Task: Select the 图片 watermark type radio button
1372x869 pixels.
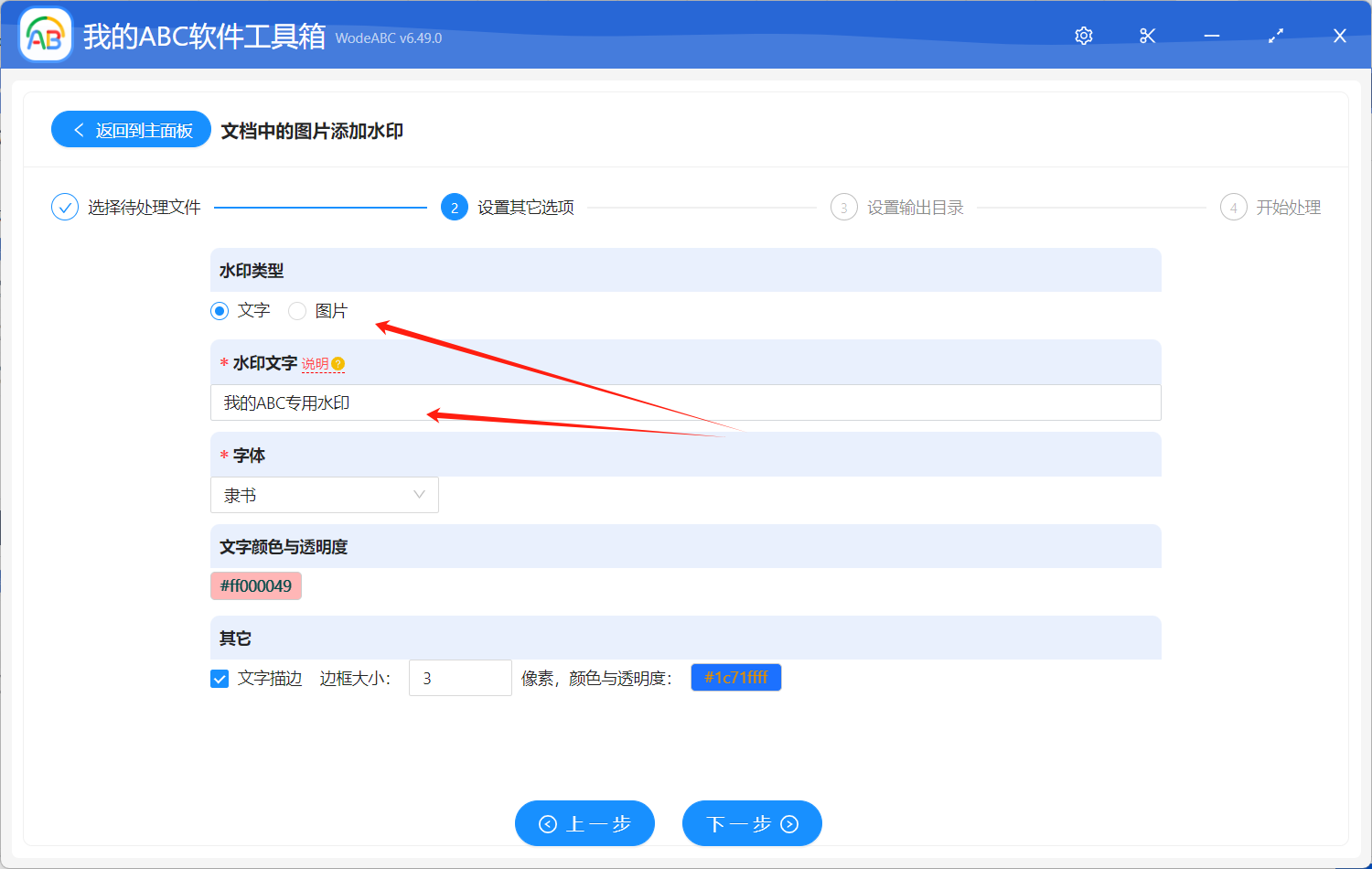Action: click(297, 311)
